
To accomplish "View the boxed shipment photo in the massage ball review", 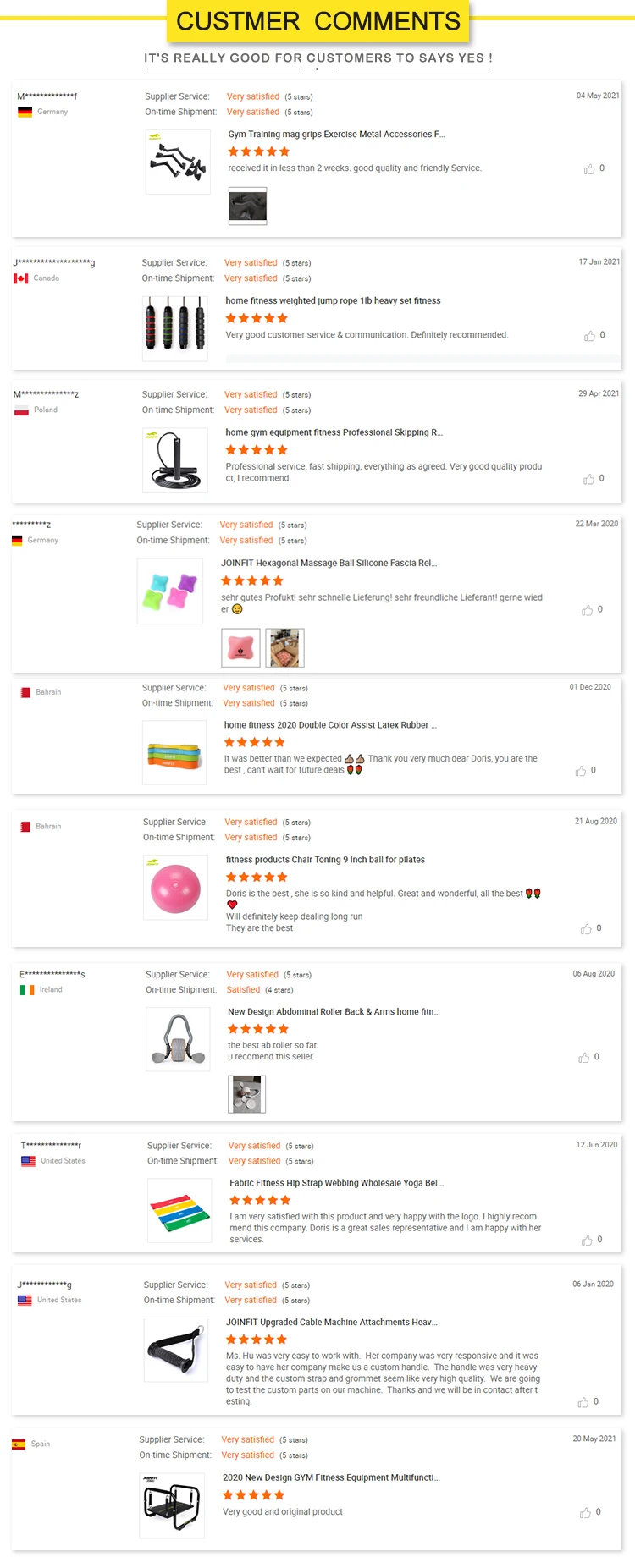I will [x=284, y=648].
